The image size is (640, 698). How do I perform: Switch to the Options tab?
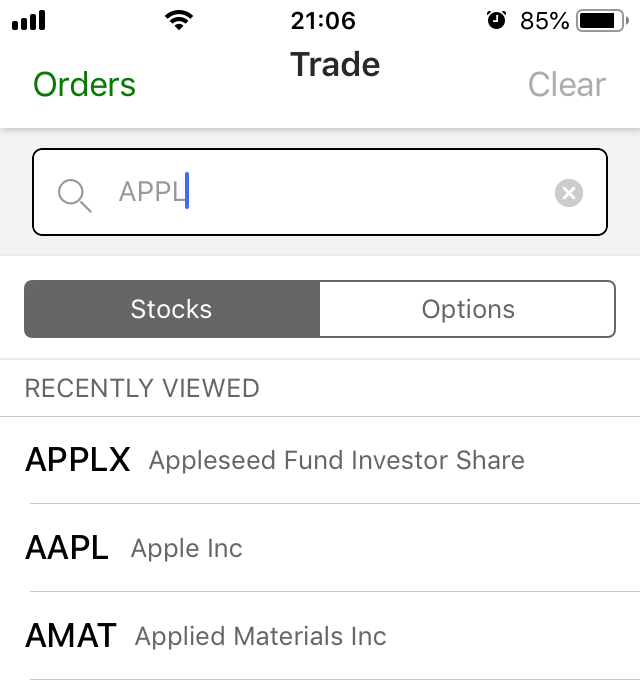[x=467, y=309]
